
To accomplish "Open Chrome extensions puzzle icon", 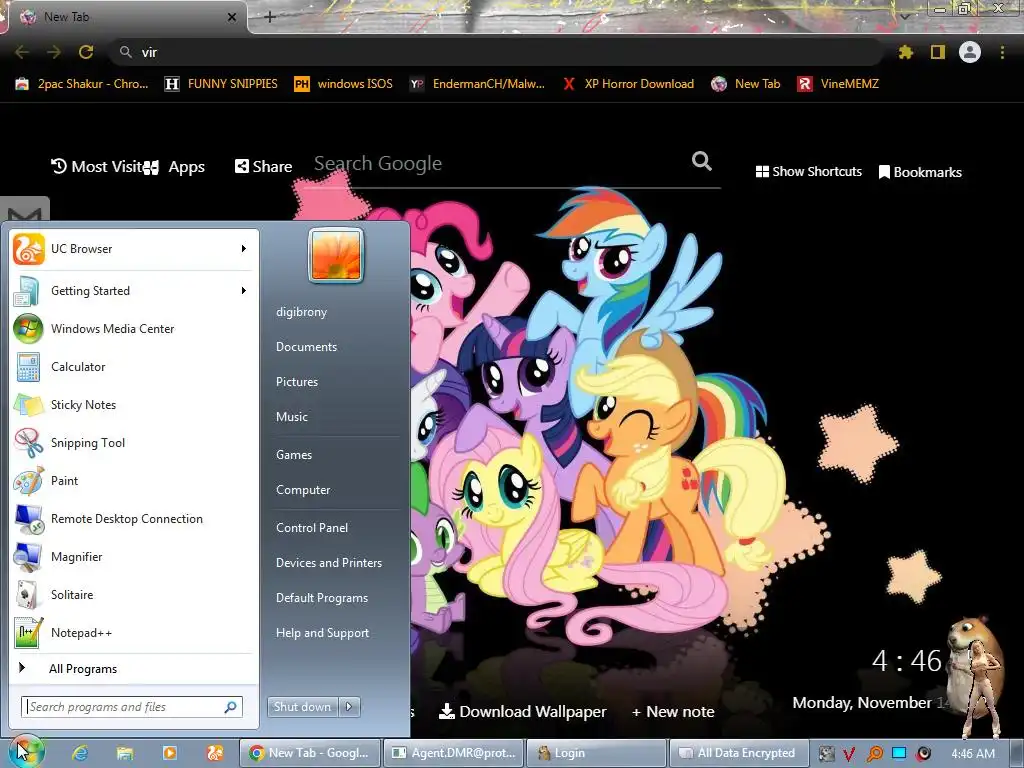I will (906, 52).
